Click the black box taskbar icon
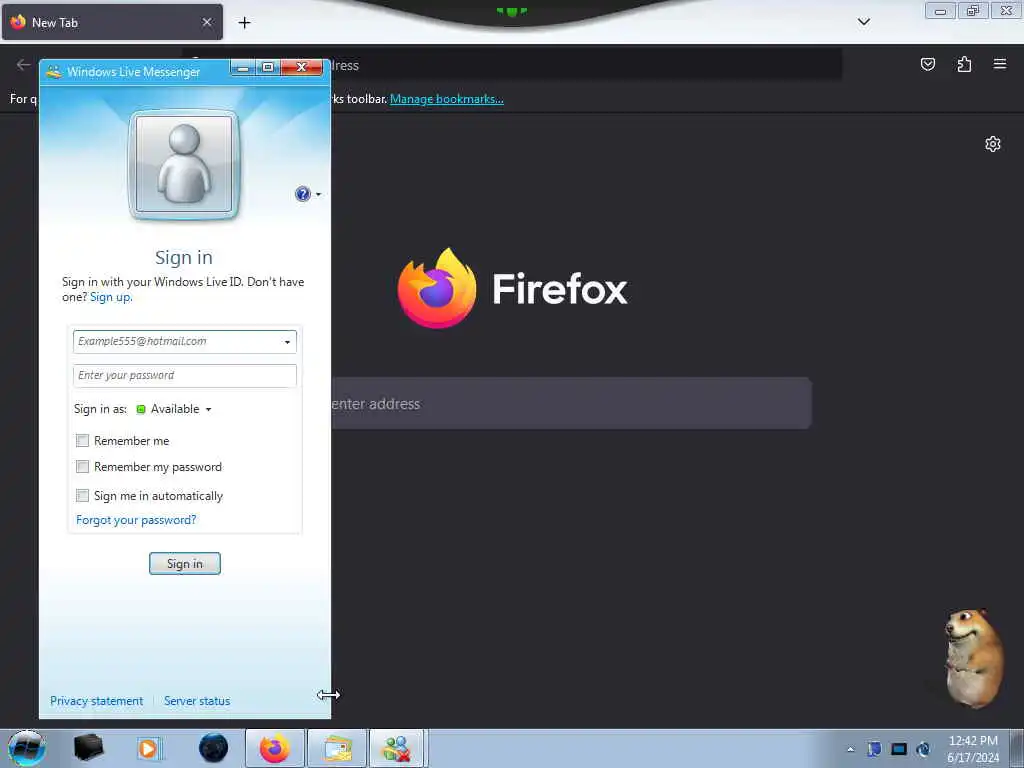This screenshot has width=1024, height=768. tap(88, 748)
